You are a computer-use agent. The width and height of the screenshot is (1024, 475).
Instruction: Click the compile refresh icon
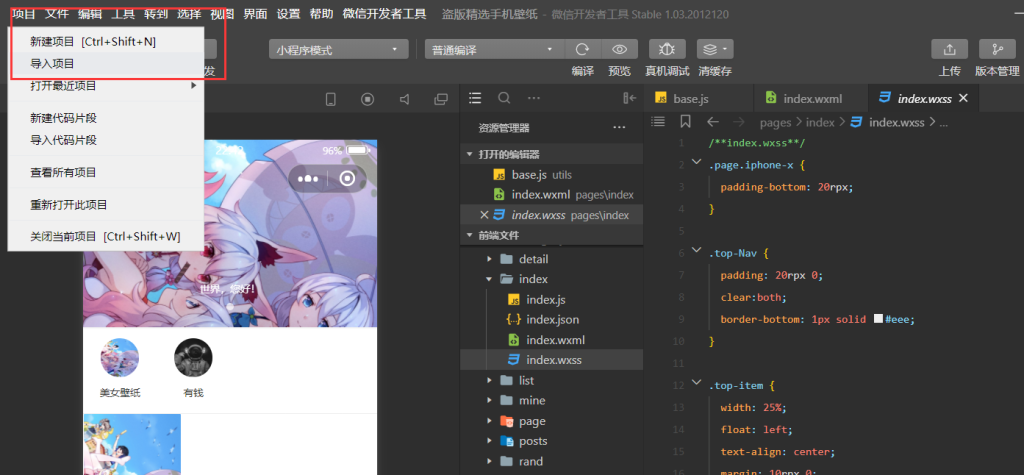(x=582, y=49)
